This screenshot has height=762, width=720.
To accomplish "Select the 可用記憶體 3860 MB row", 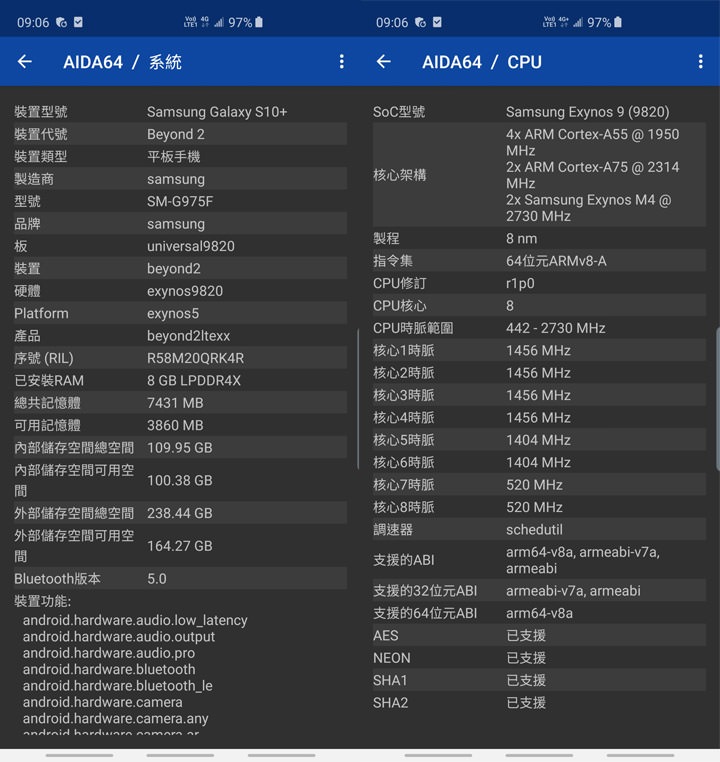I will pyautogui.click(x=180, y=425).
